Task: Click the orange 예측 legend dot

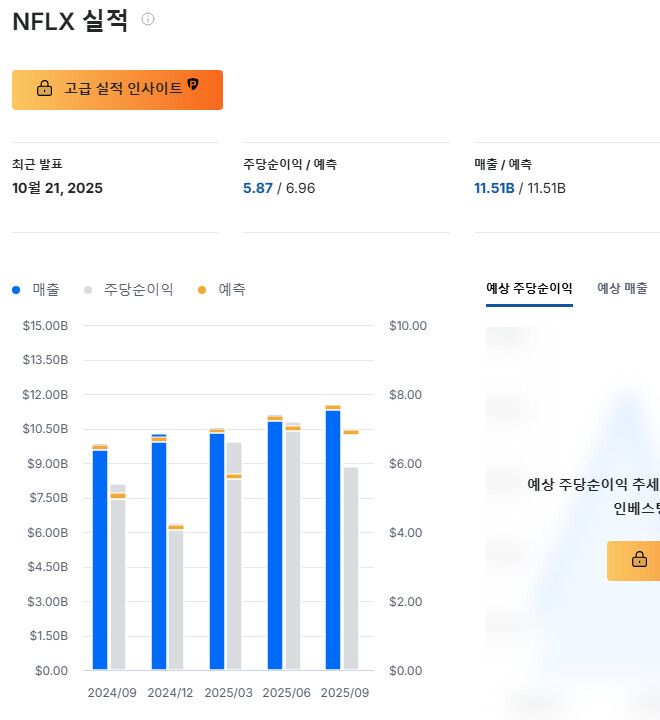Action: pyautogui.click(x=202, y=290)
